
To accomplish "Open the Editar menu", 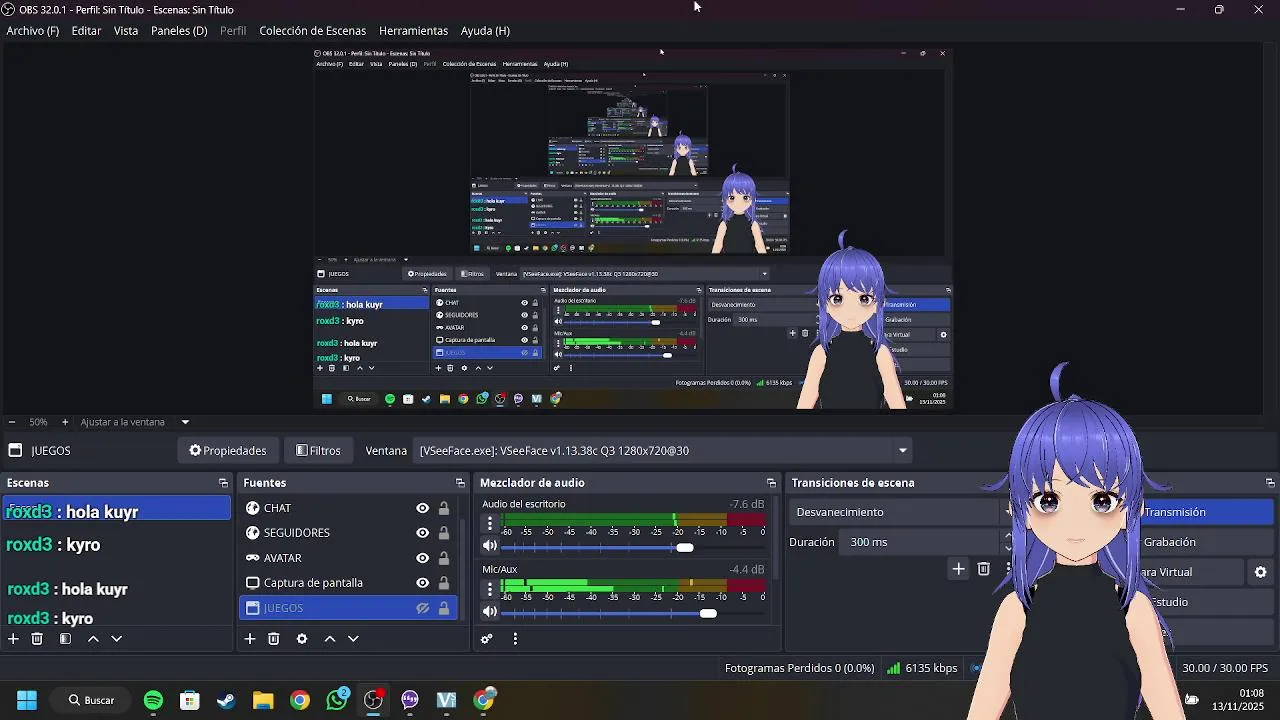I will [x=86, y=31].
